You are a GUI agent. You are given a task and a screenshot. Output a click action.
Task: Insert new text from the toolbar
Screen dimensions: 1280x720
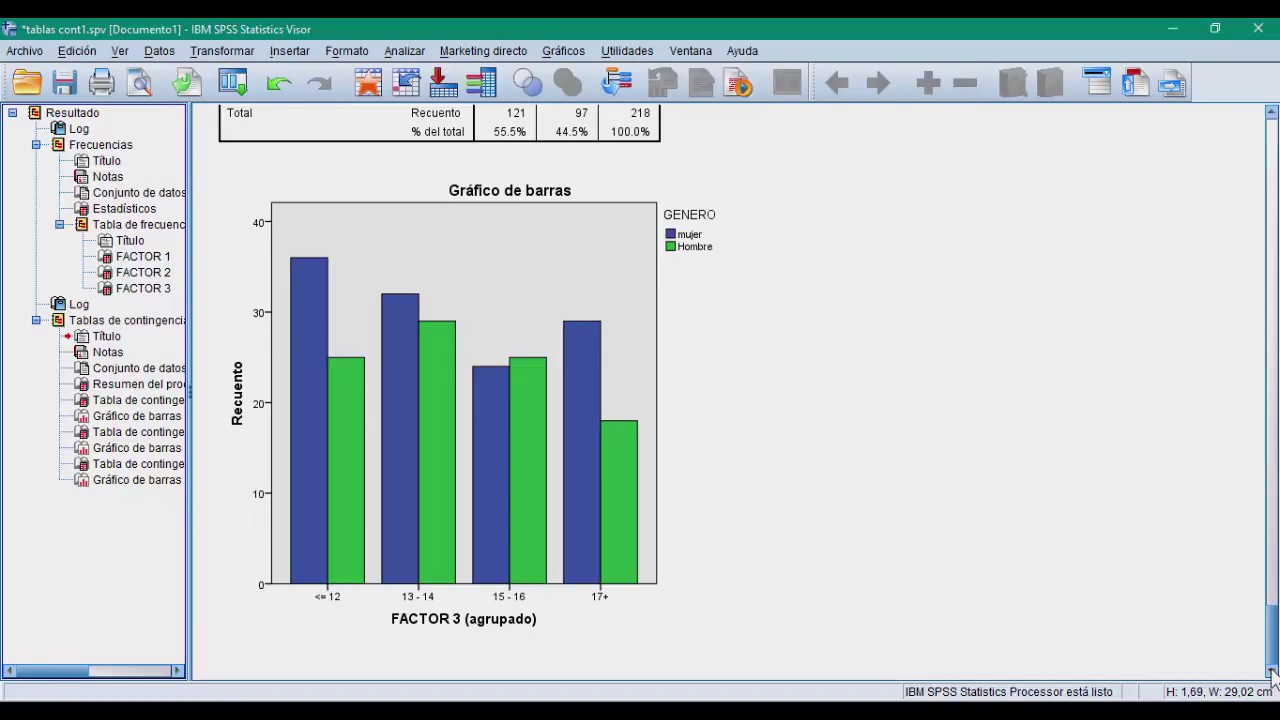pos(1172,82)
